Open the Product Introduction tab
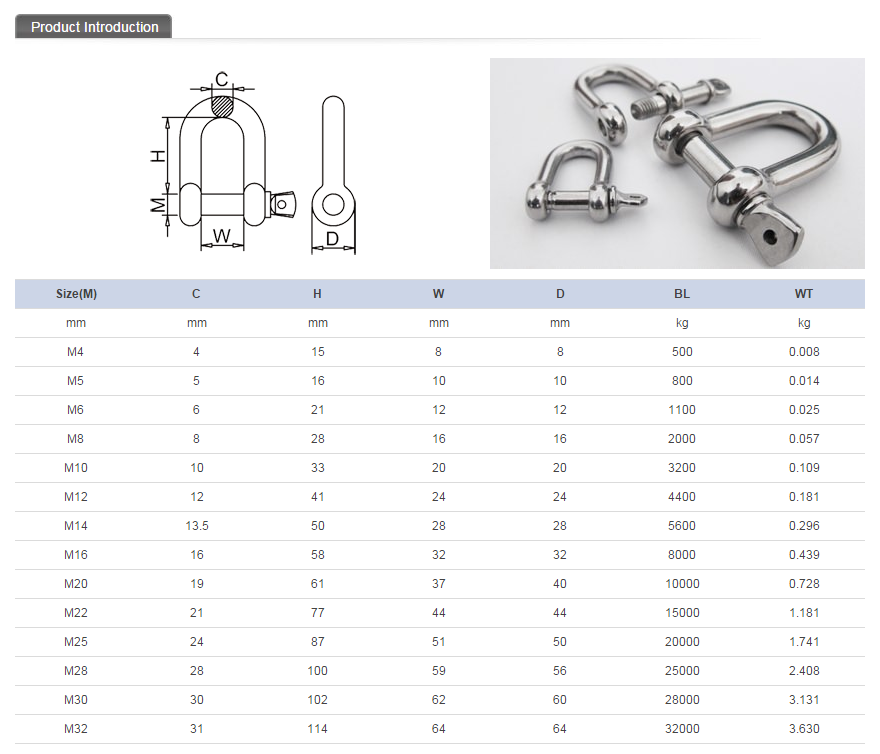Image resolution: width=880 pixels, height=754 pixels. 94,26
